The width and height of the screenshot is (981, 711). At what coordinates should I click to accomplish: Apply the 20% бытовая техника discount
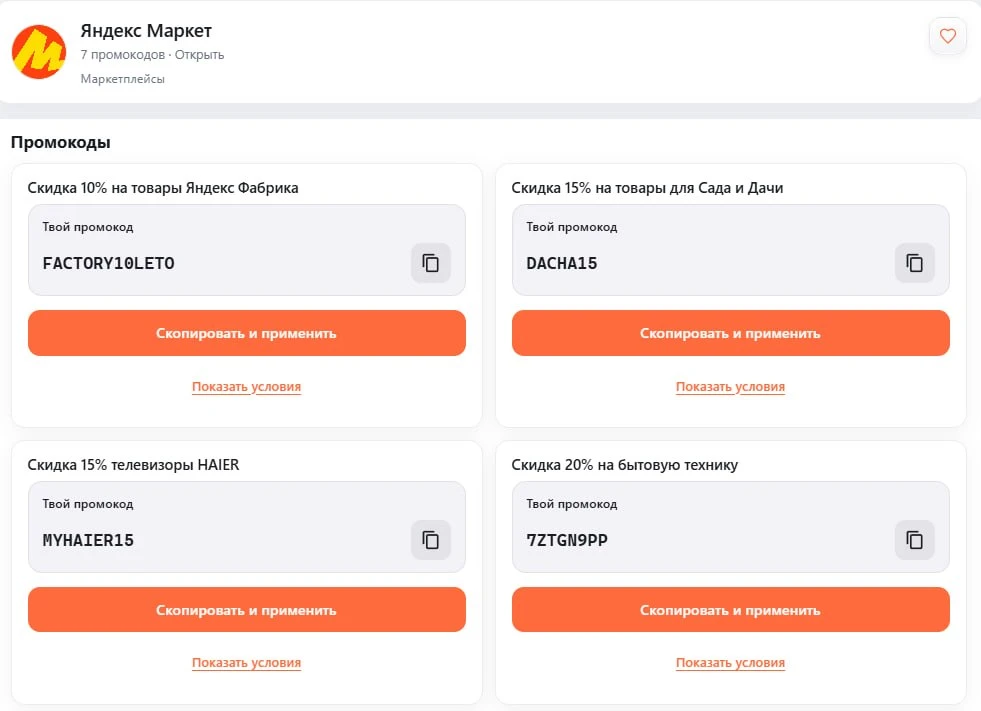click(x=731, y=610)
